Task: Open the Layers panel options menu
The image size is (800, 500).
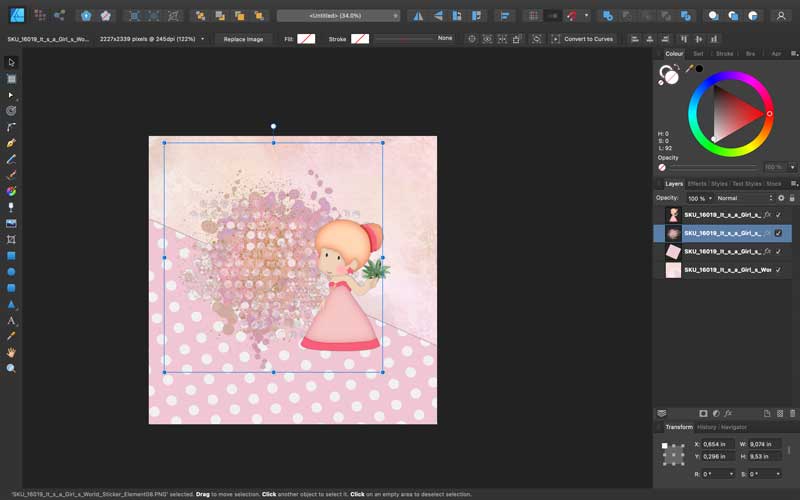Action: pos(794,184)
